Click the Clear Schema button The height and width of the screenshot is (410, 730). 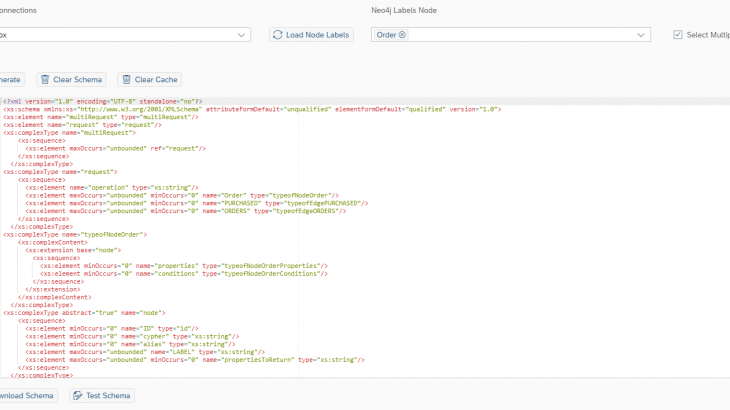(x=71, y=80)
